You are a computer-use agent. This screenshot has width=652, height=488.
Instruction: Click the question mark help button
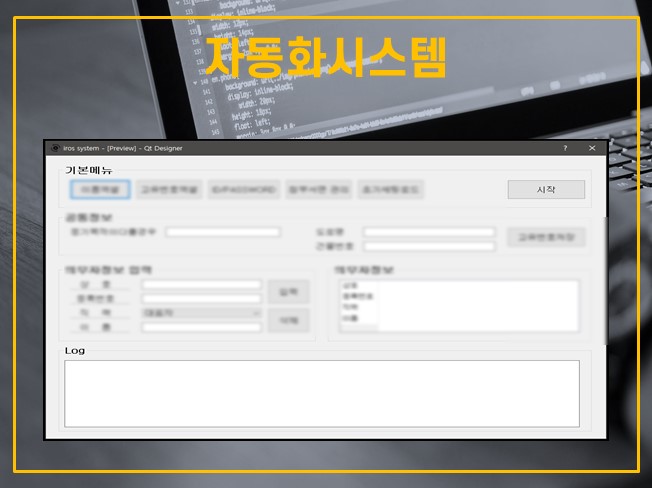565,148
